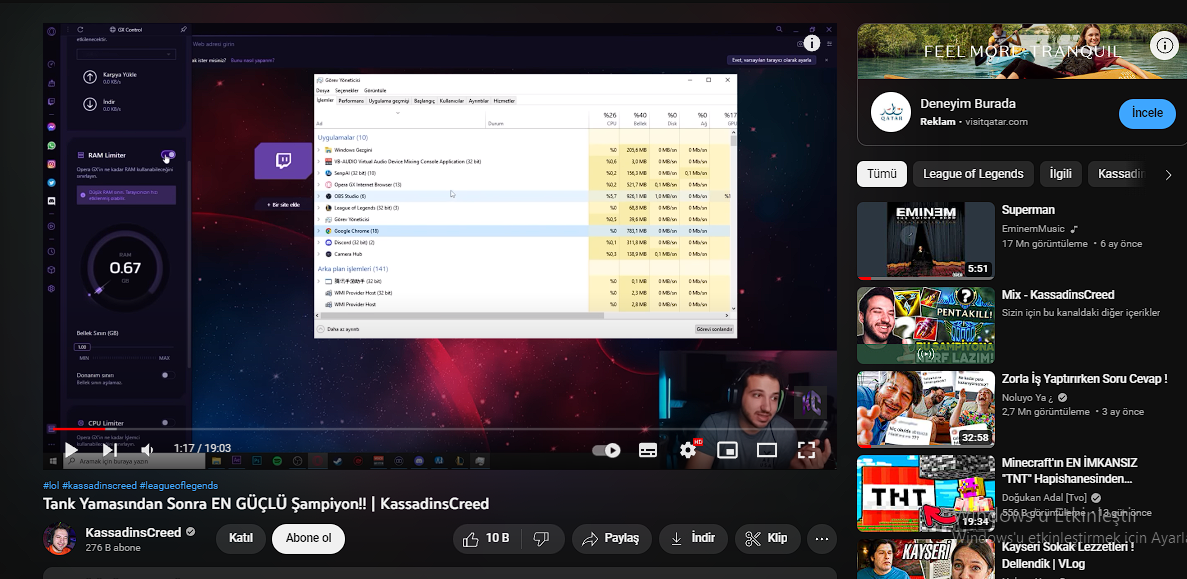
Task: Open the Minecraft'ın EN İMKANSIZ TNT title
Action: (1070, 470)
